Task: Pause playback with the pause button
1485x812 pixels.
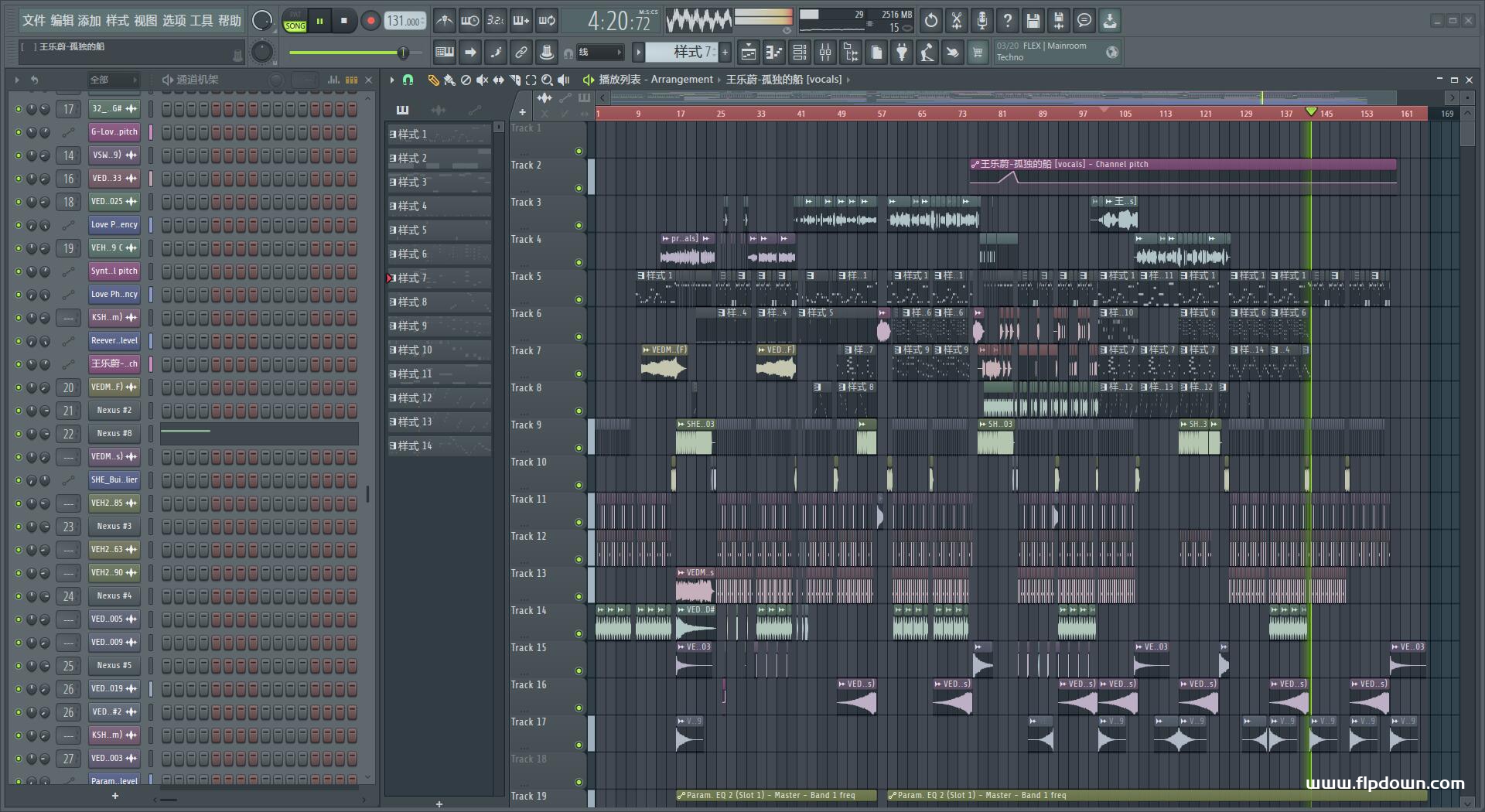Action: [319, 21]
